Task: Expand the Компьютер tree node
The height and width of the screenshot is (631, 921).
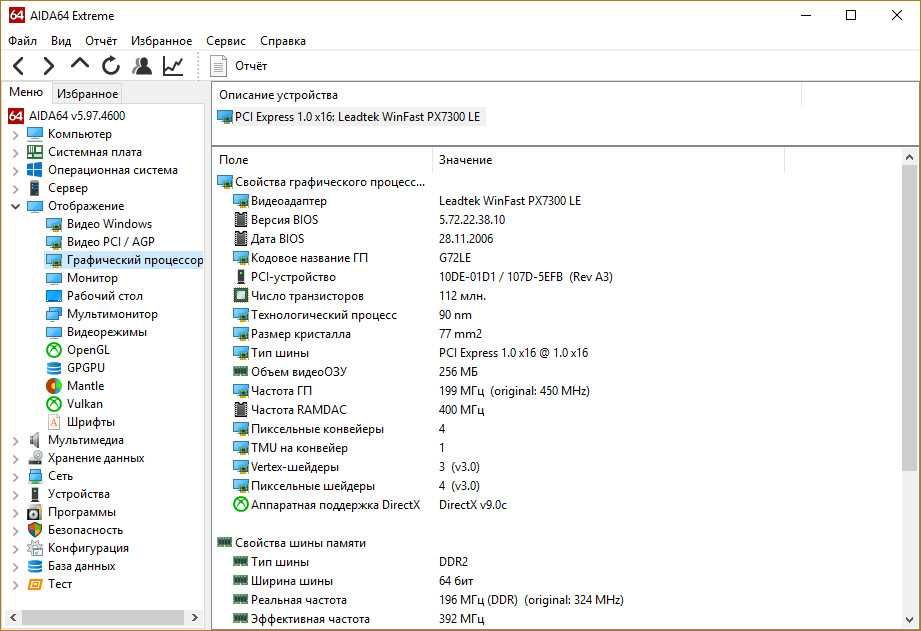Action: click(x=16, y=135)
